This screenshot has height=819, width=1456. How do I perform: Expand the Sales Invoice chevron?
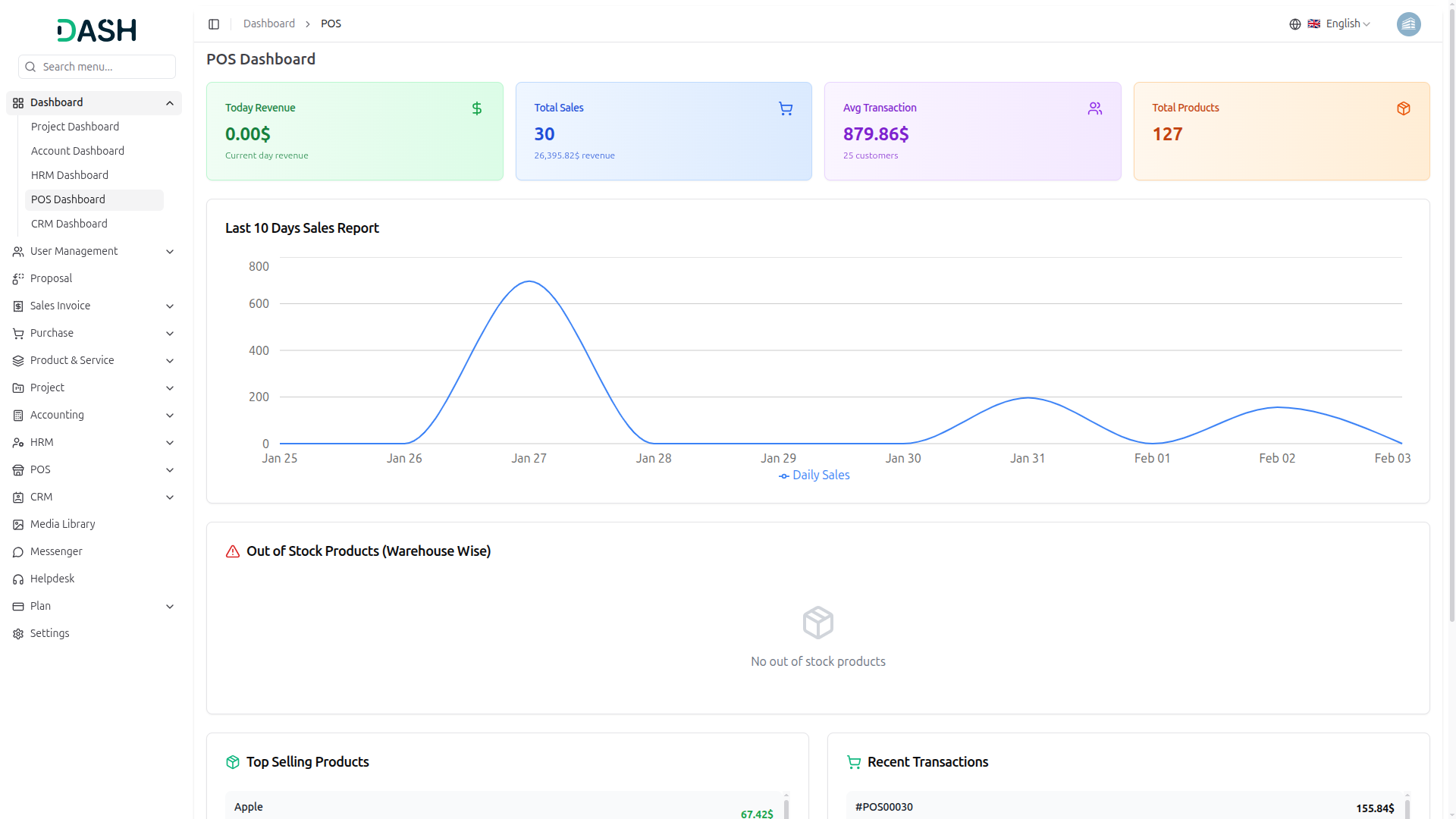(x=170, y=306)
